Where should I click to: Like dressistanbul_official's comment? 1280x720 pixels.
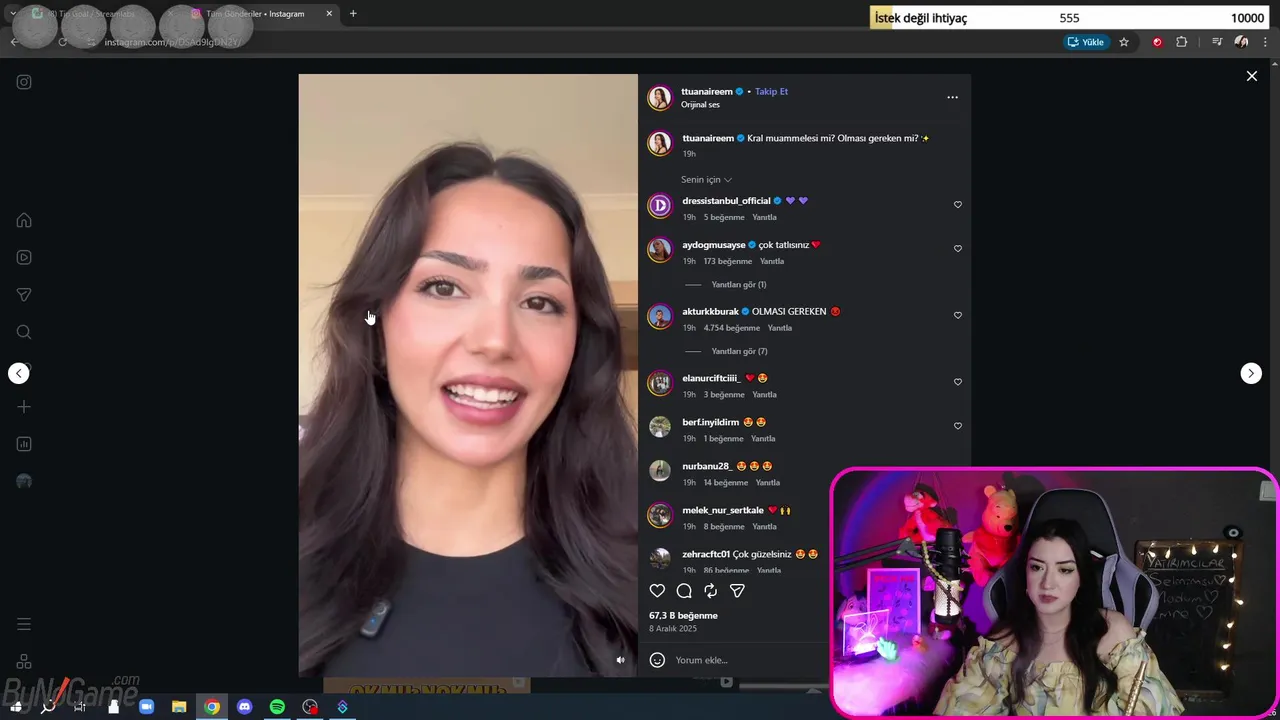pos(957,204)
